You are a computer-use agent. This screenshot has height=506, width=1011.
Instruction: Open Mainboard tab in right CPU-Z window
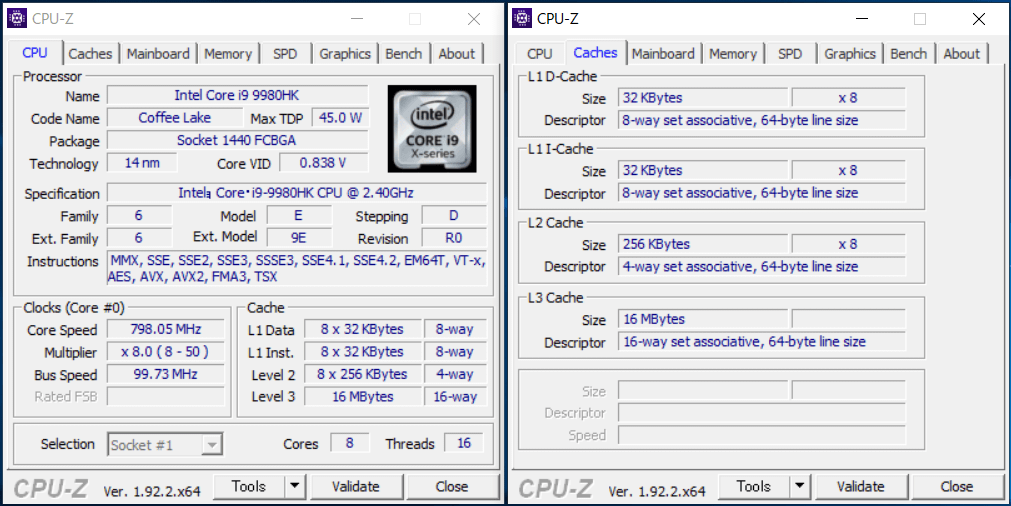coord(663,54)
